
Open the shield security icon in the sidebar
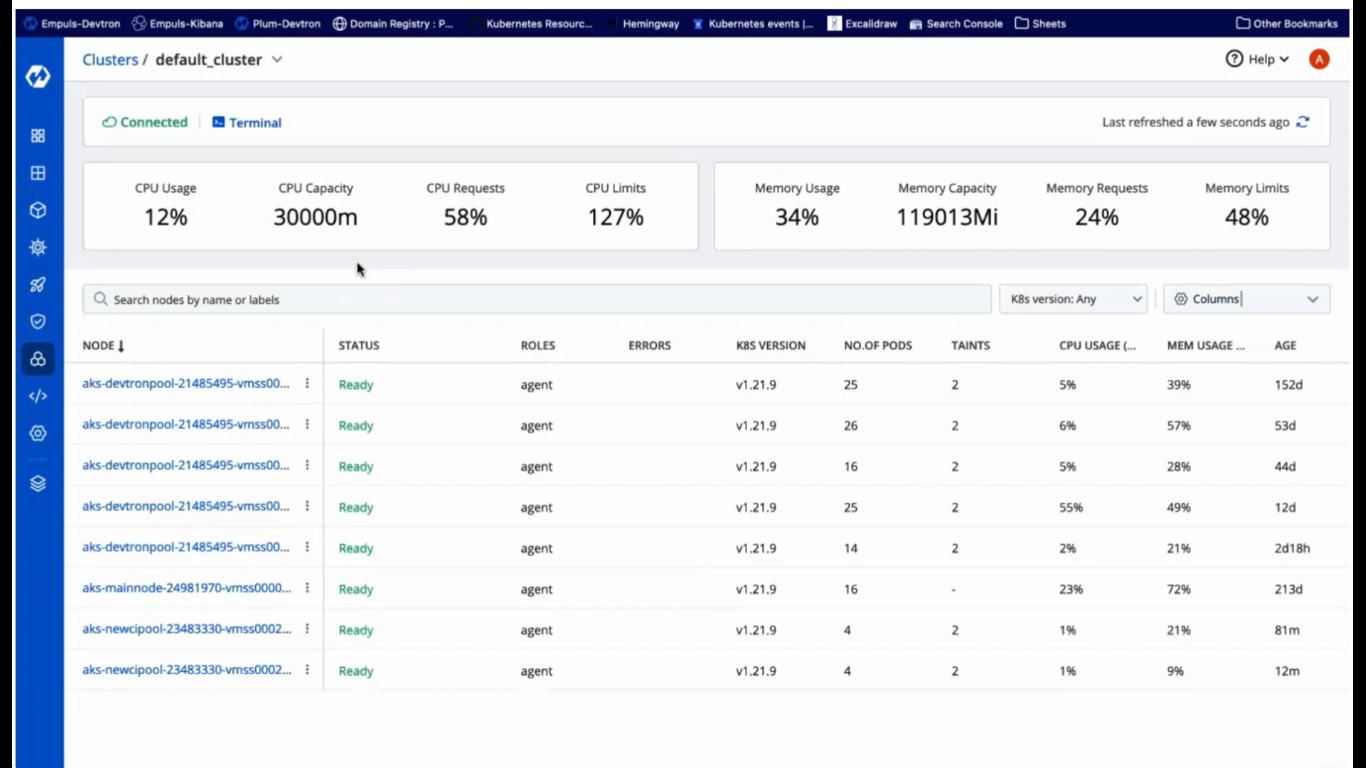(38, 322)
